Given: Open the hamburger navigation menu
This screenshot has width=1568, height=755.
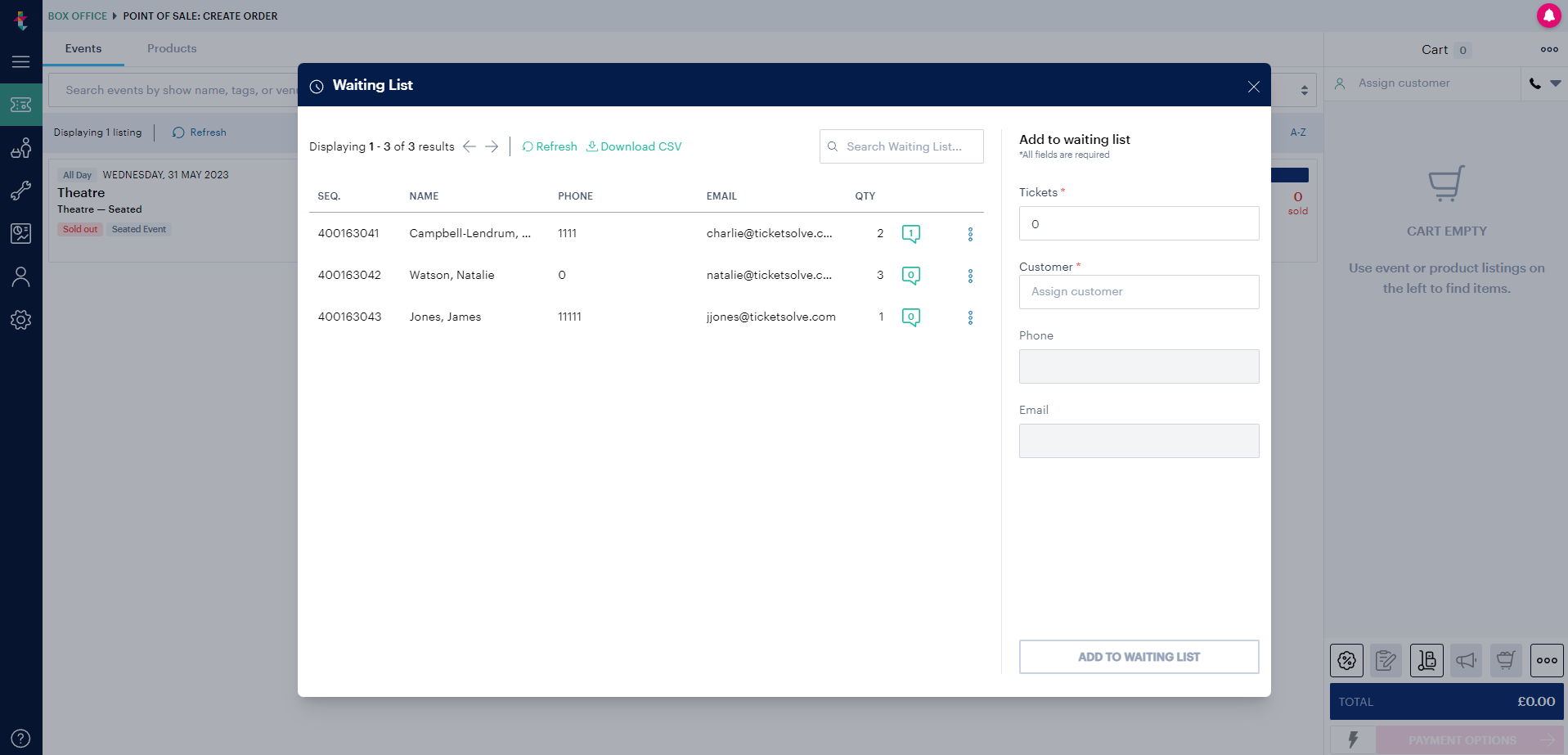Looking at the screenshot, I should pos(21,62).
